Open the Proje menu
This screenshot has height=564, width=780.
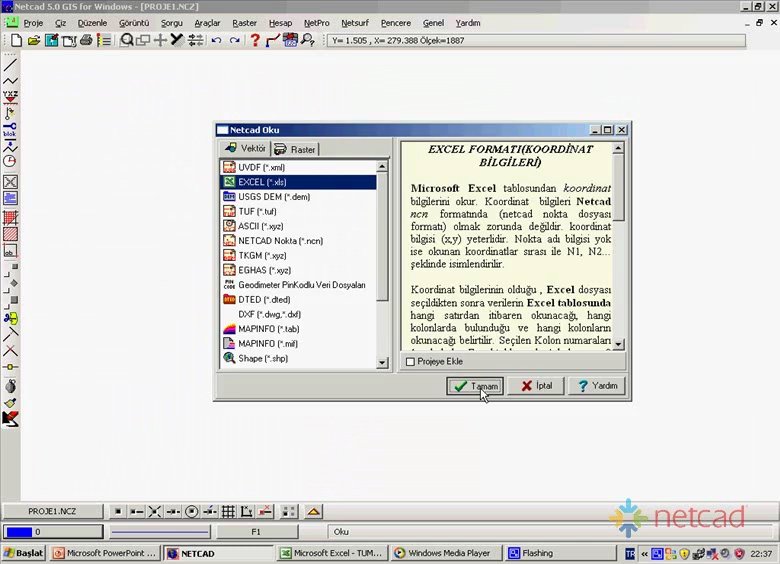pos(33,23)
